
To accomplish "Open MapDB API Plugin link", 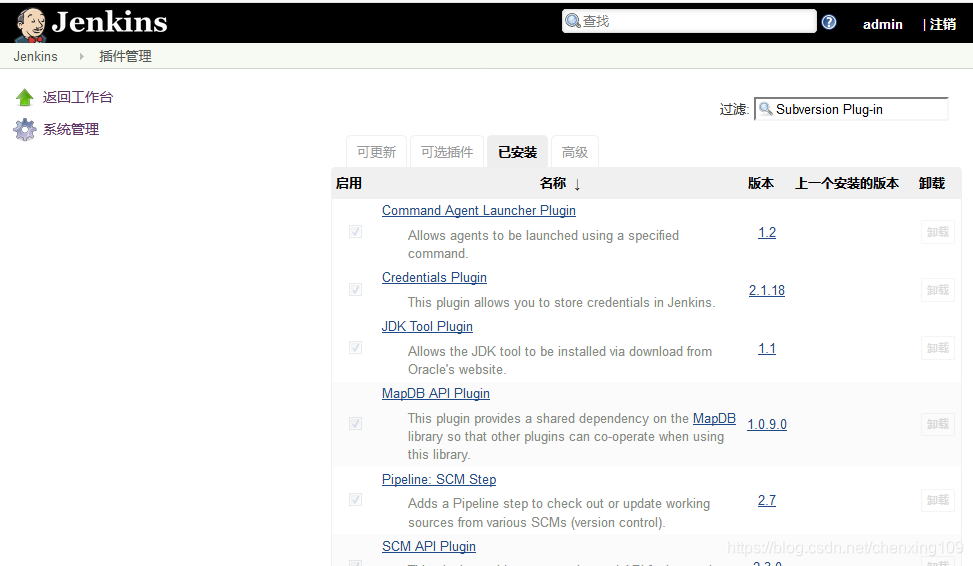I will (x=436, y=393).
